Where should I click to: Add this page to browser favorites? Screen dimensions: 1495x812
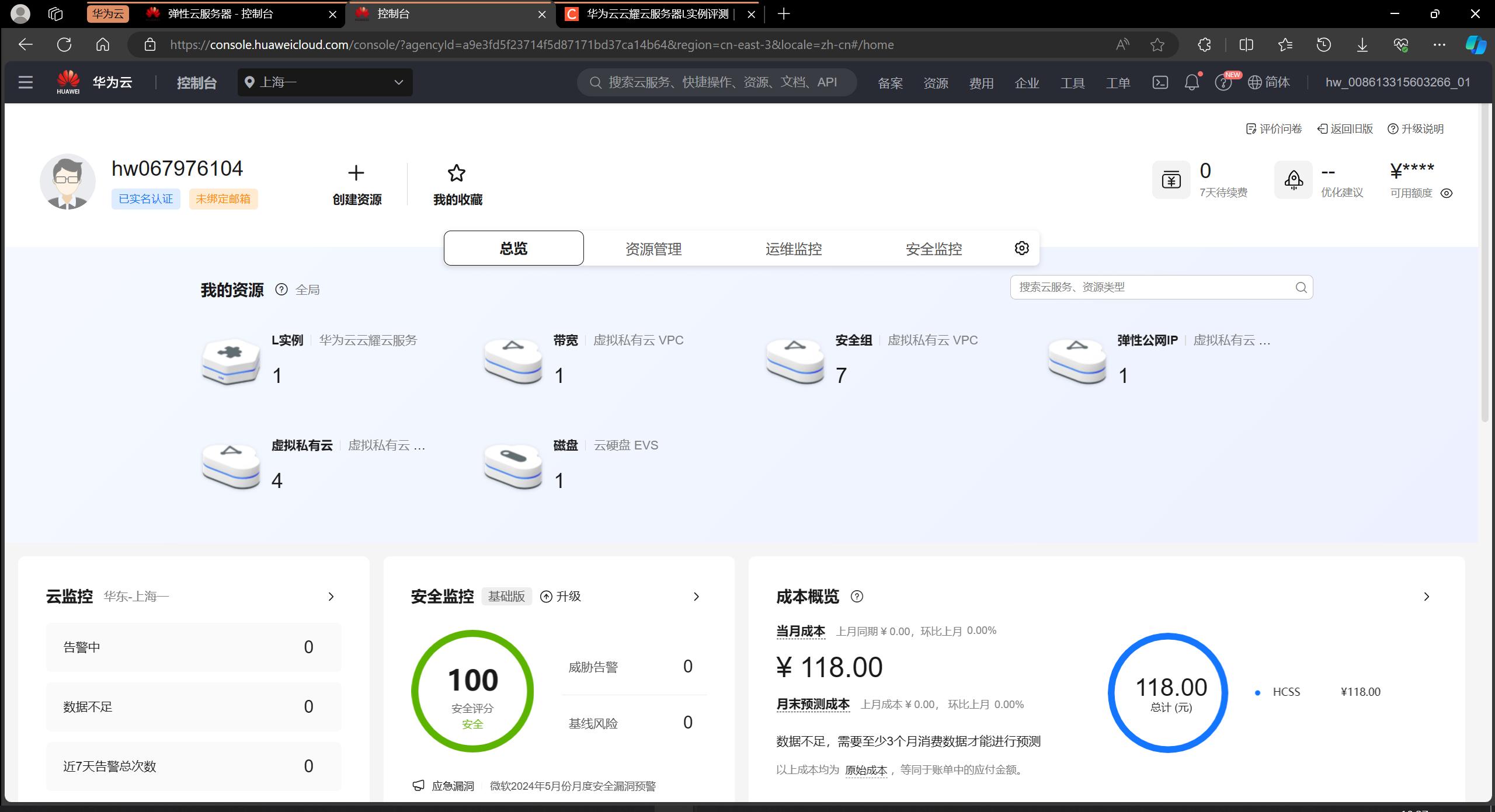tap(1157, 44)
